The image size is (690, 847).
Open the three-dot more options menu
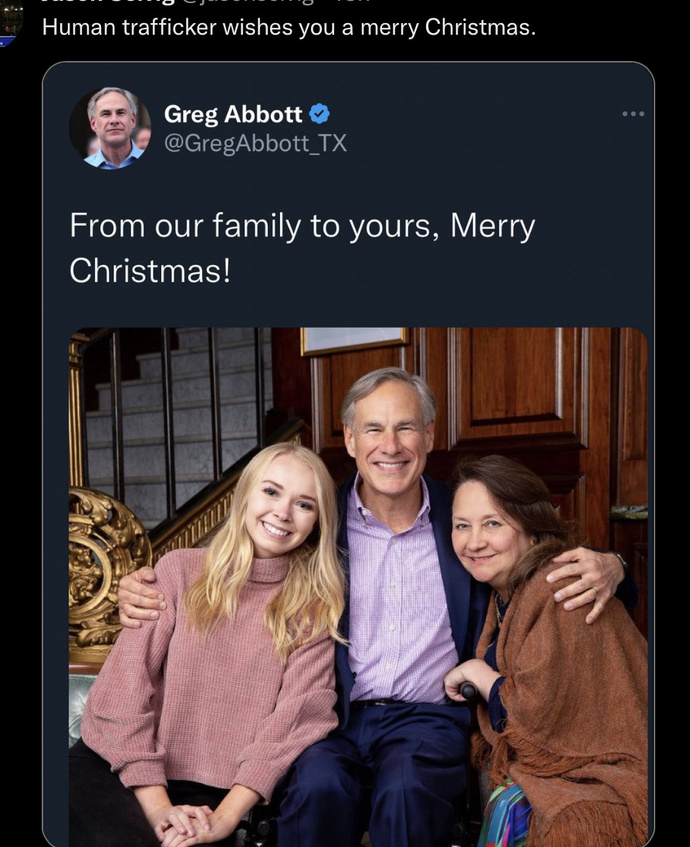point(633,113)
